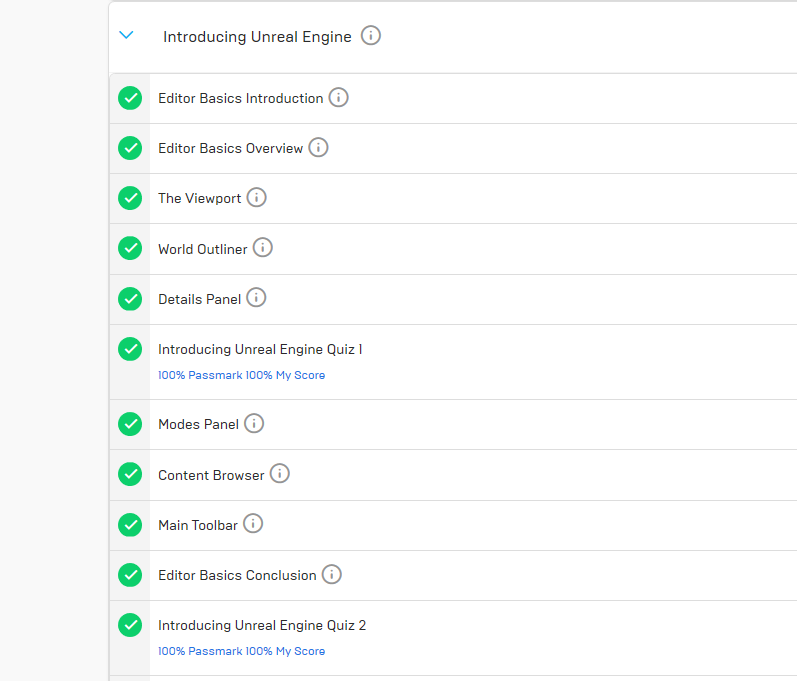797x681 pixels.
Task: Select the Details Panel lesson title
Action: coord(200,299)
